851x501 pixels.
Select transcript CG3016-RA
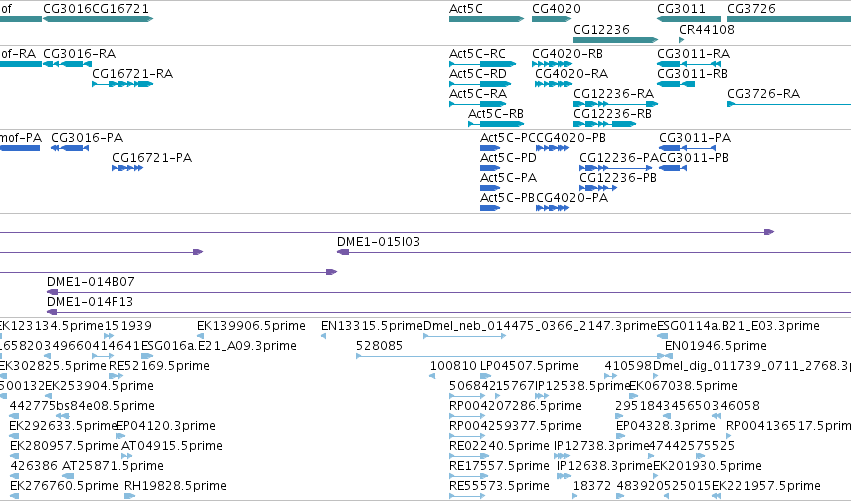[67, 64]
